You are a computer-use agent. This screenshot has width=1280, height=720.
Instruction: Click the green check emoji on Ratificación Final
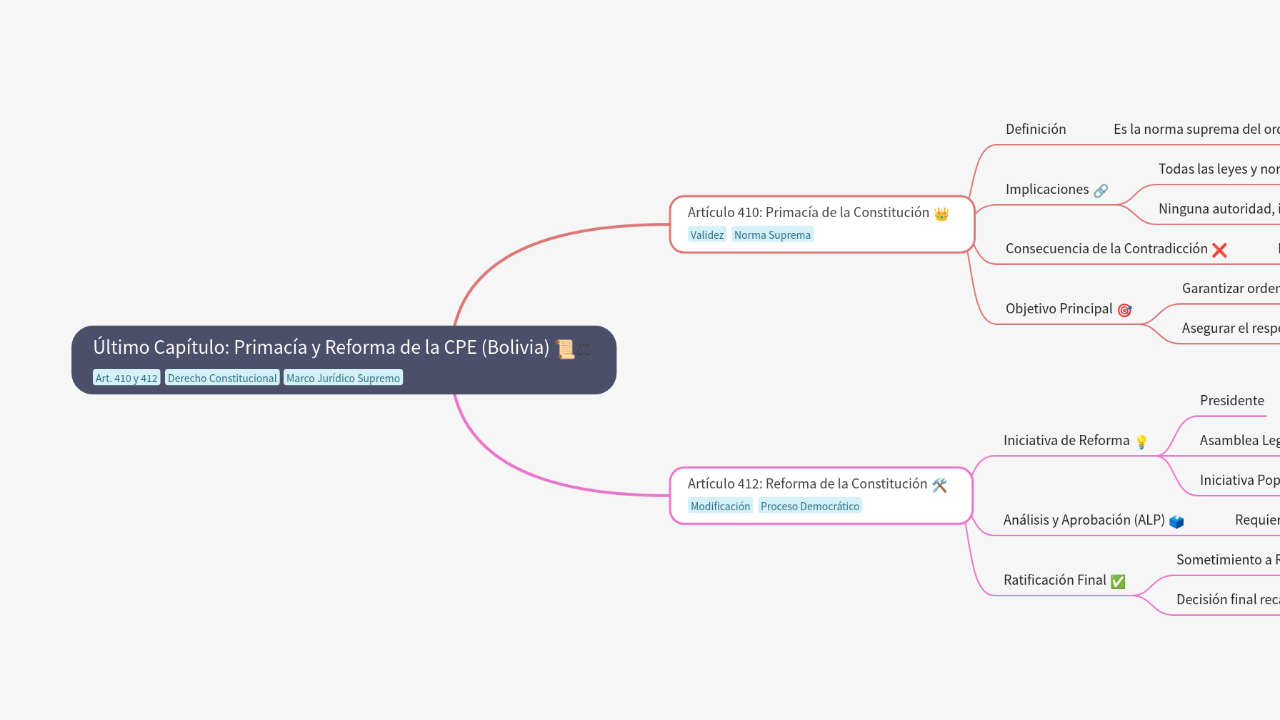[1117, 580]
